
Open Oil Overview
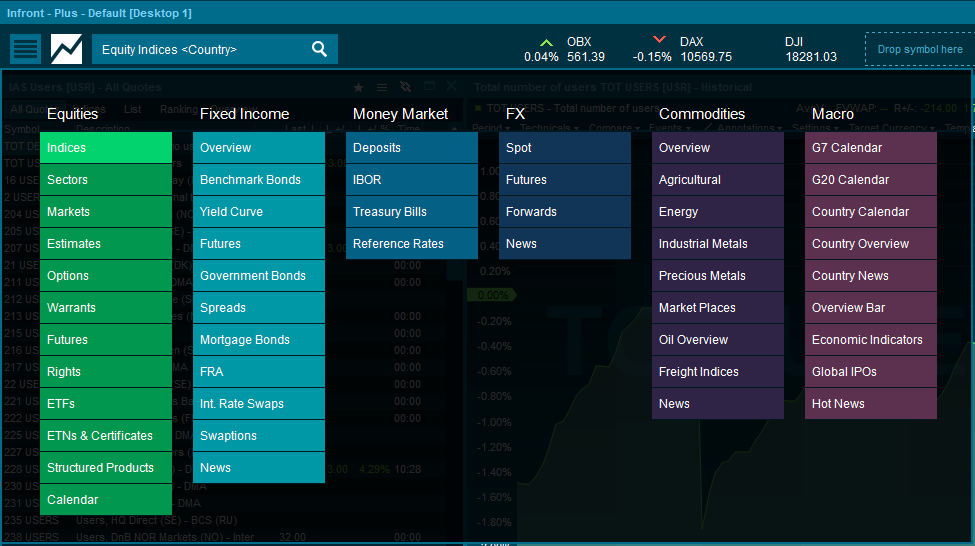coord(718,340)
